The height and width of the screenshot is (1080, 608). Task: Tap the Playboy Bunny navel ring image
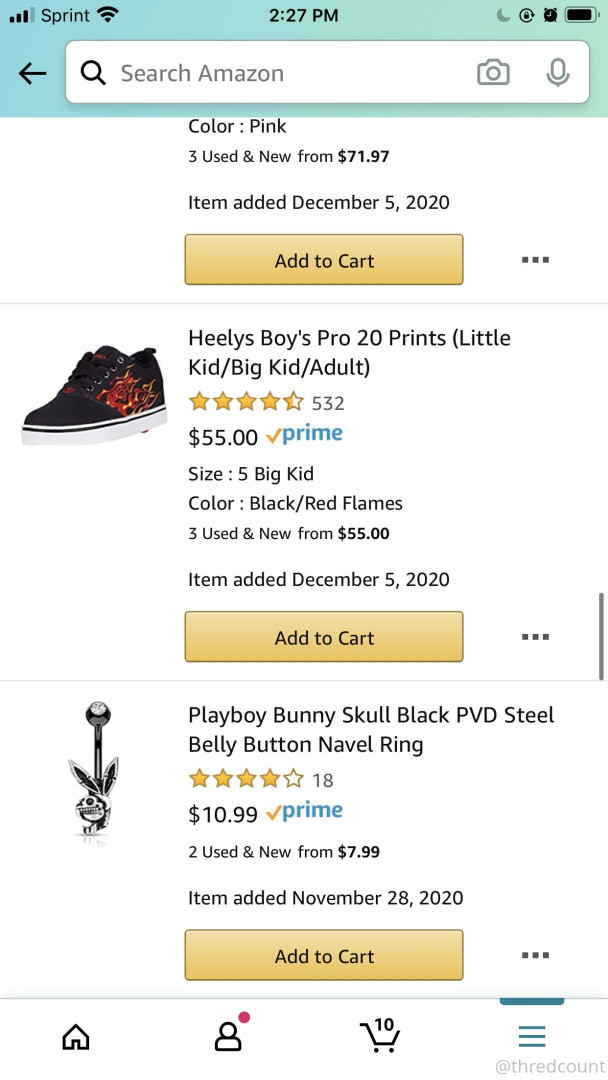pyautogui.click(x=94, y=773)
